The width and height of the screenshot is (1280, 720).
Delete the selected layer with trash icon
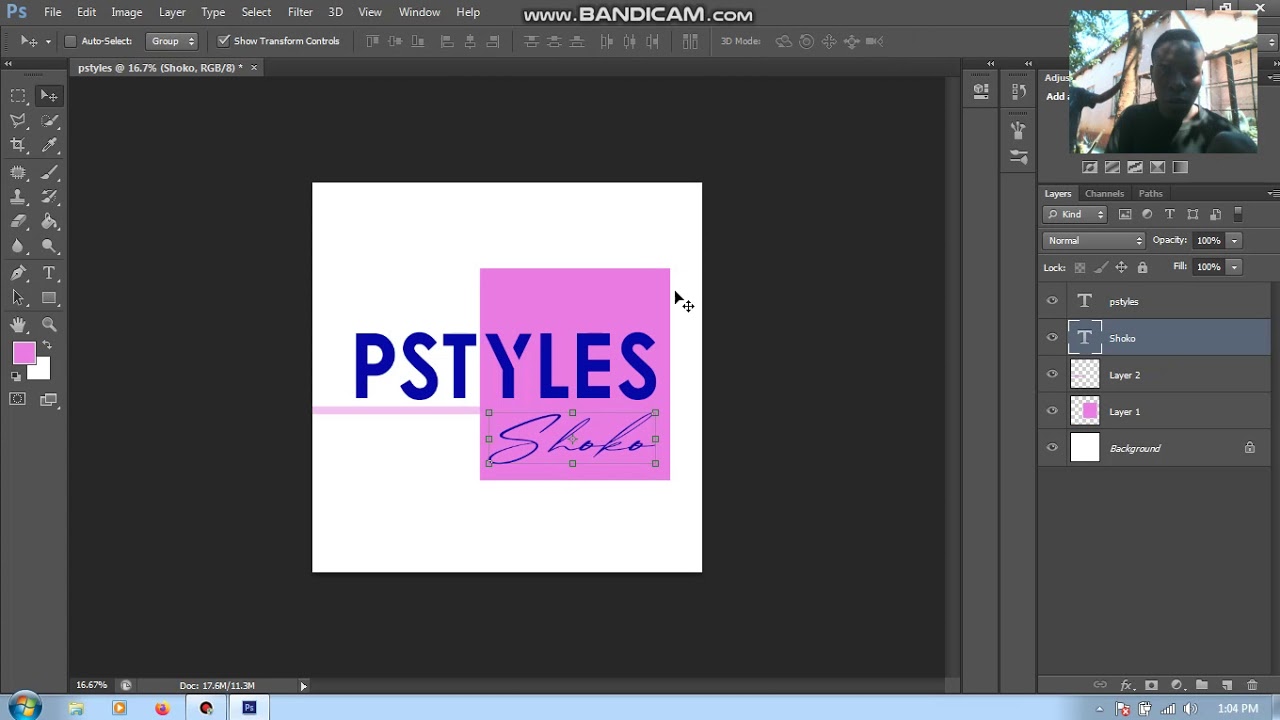tap(1252, 685)
